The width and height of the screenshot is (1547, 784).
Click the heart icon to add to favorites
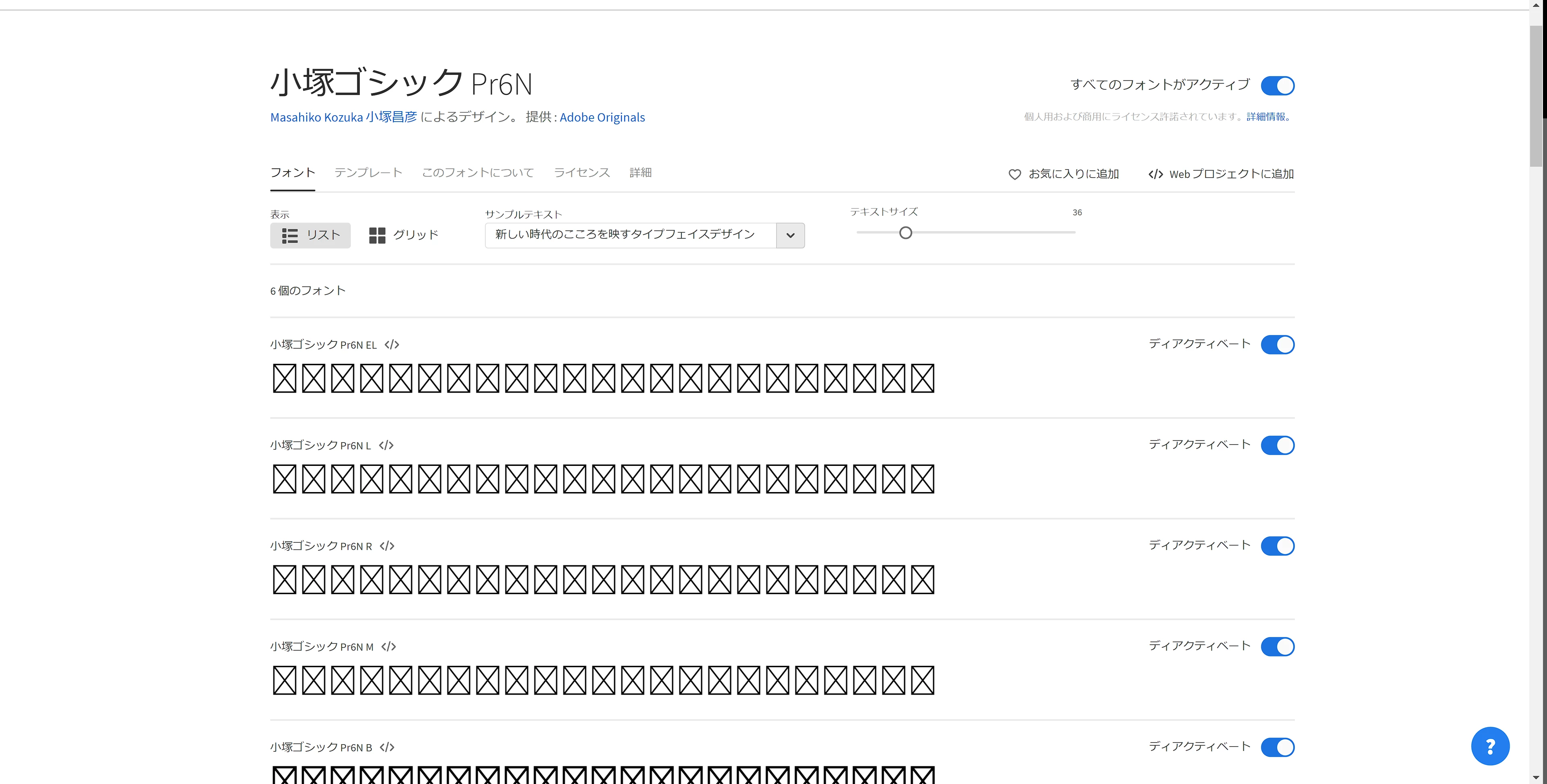(x=1014, y=174)
